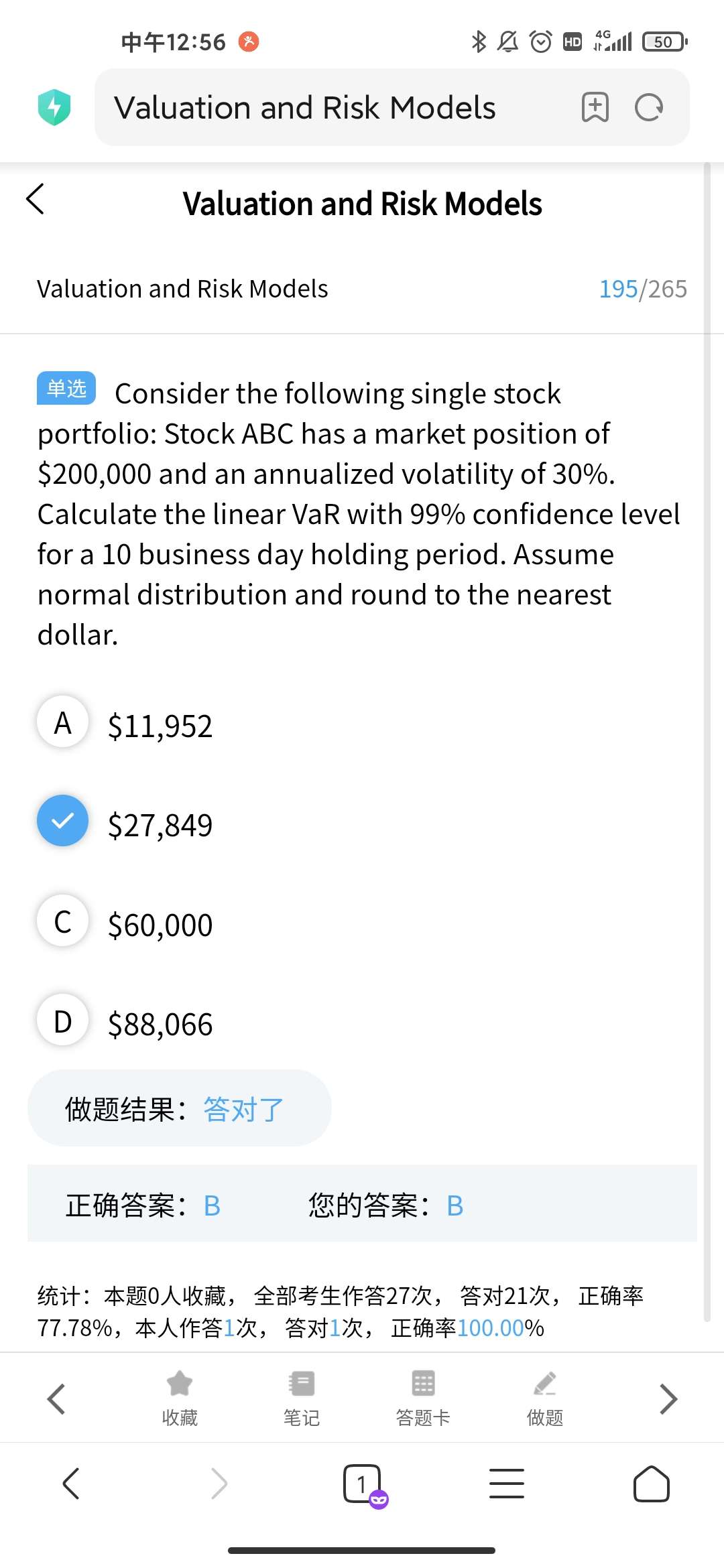This screenshot has height=1568, width=724.
Task: Tap the green shield security icon
Action: coord(54,107)
